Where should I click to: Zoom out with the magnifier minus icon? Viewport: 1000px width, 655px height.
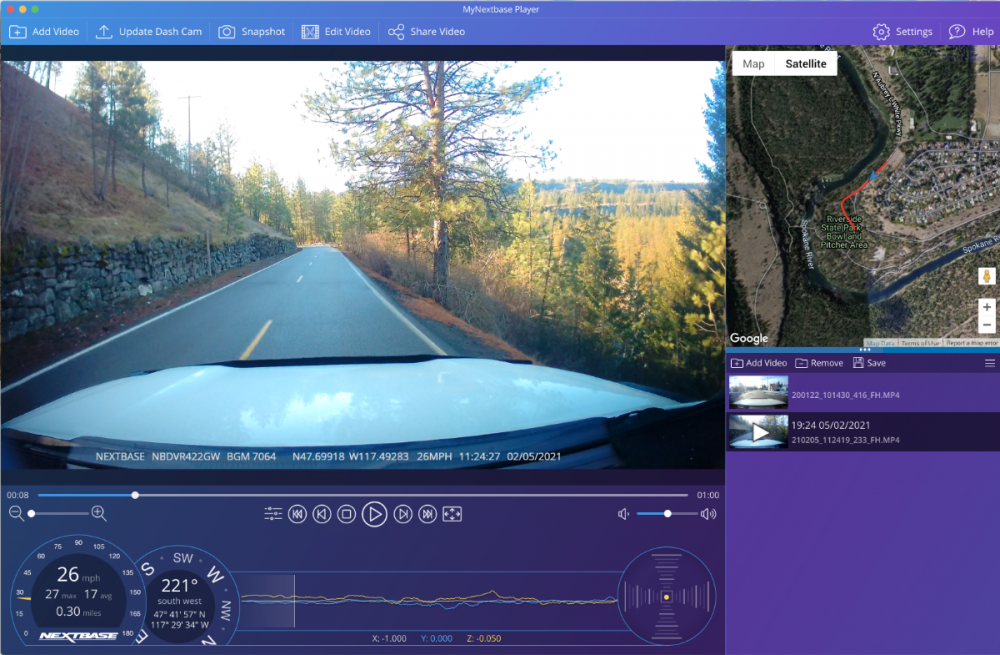pos(16,513)
